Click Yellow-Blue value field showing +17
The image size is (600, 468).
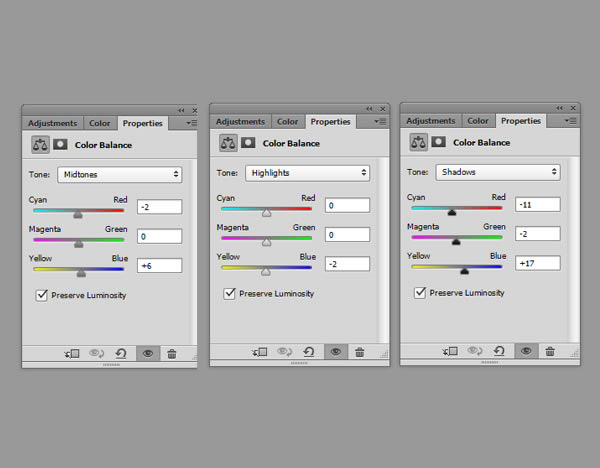pyautogui.click(x=538, y=263)
